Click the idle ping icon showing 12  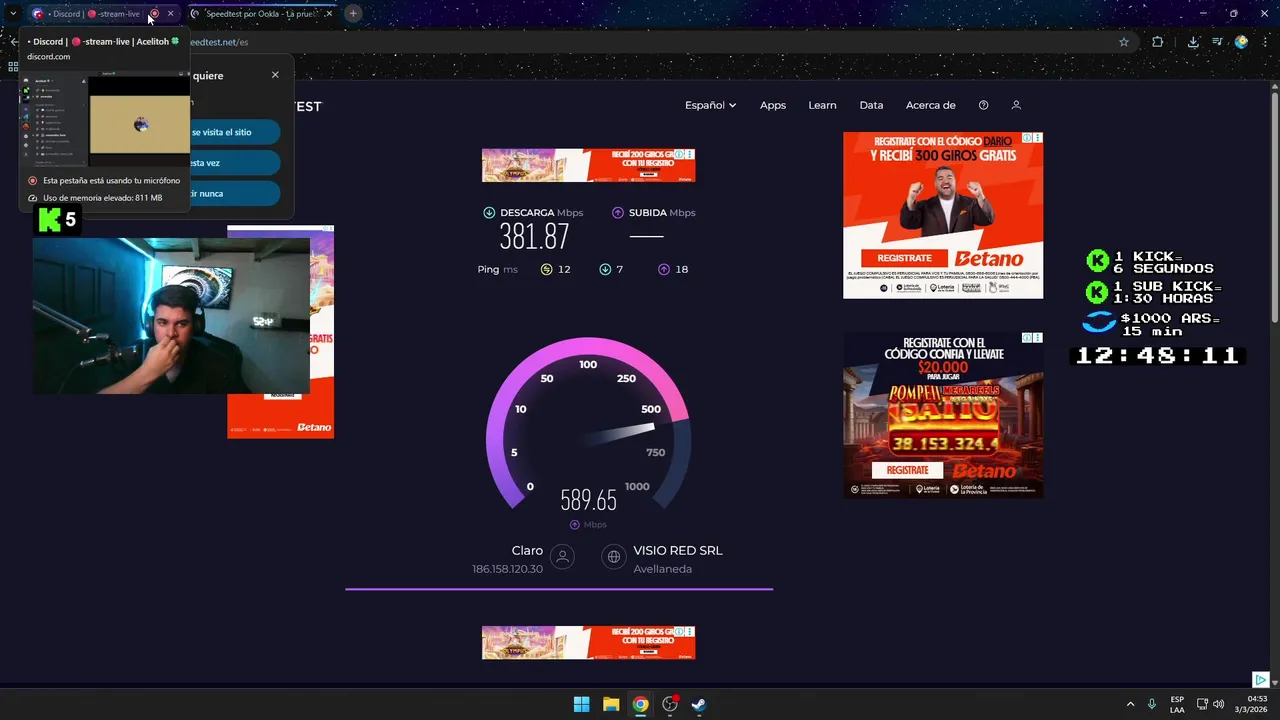click(546, 269)
